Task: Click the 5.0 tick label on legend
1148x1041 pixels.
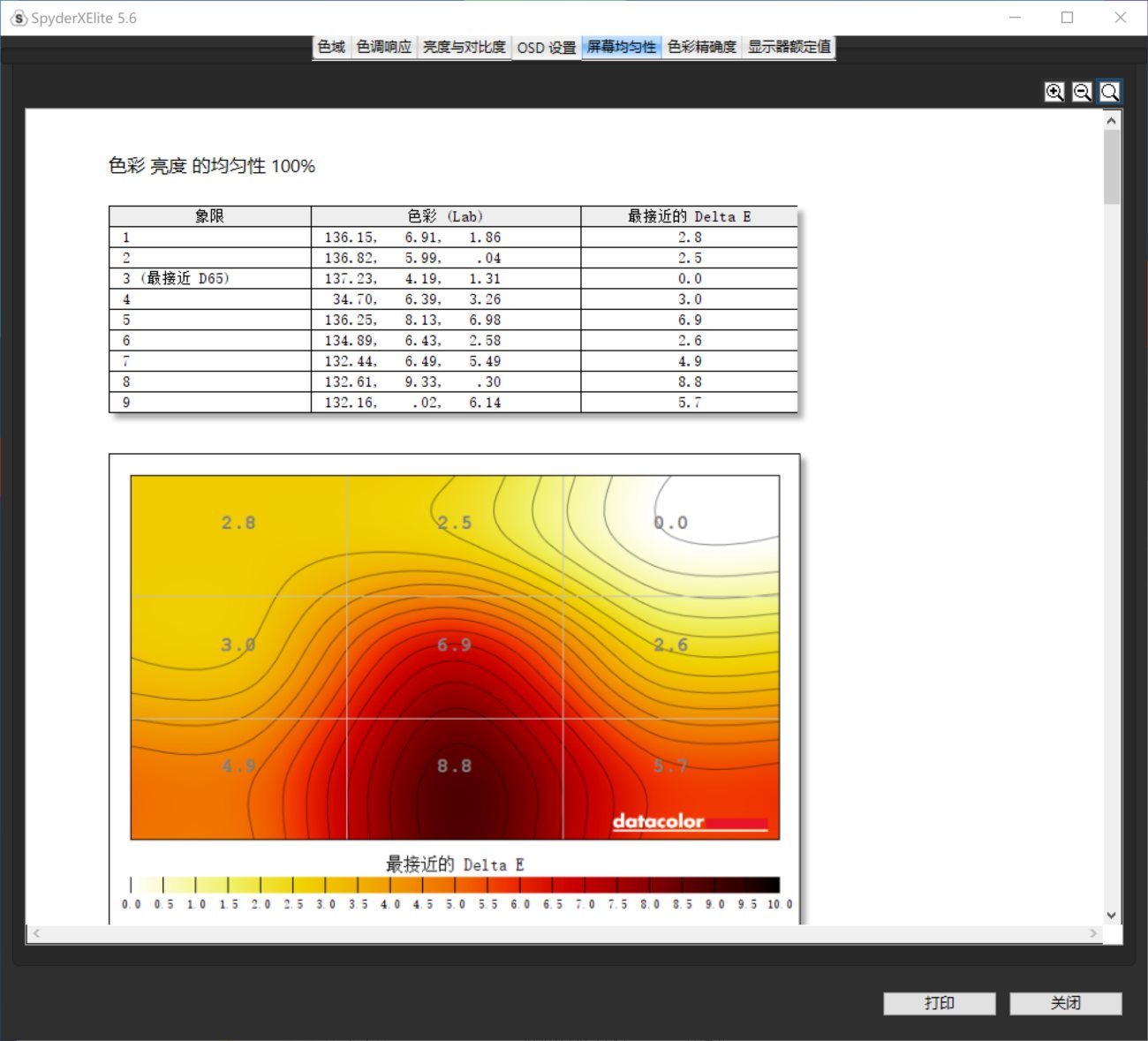Action: click(x=456, y=904)
